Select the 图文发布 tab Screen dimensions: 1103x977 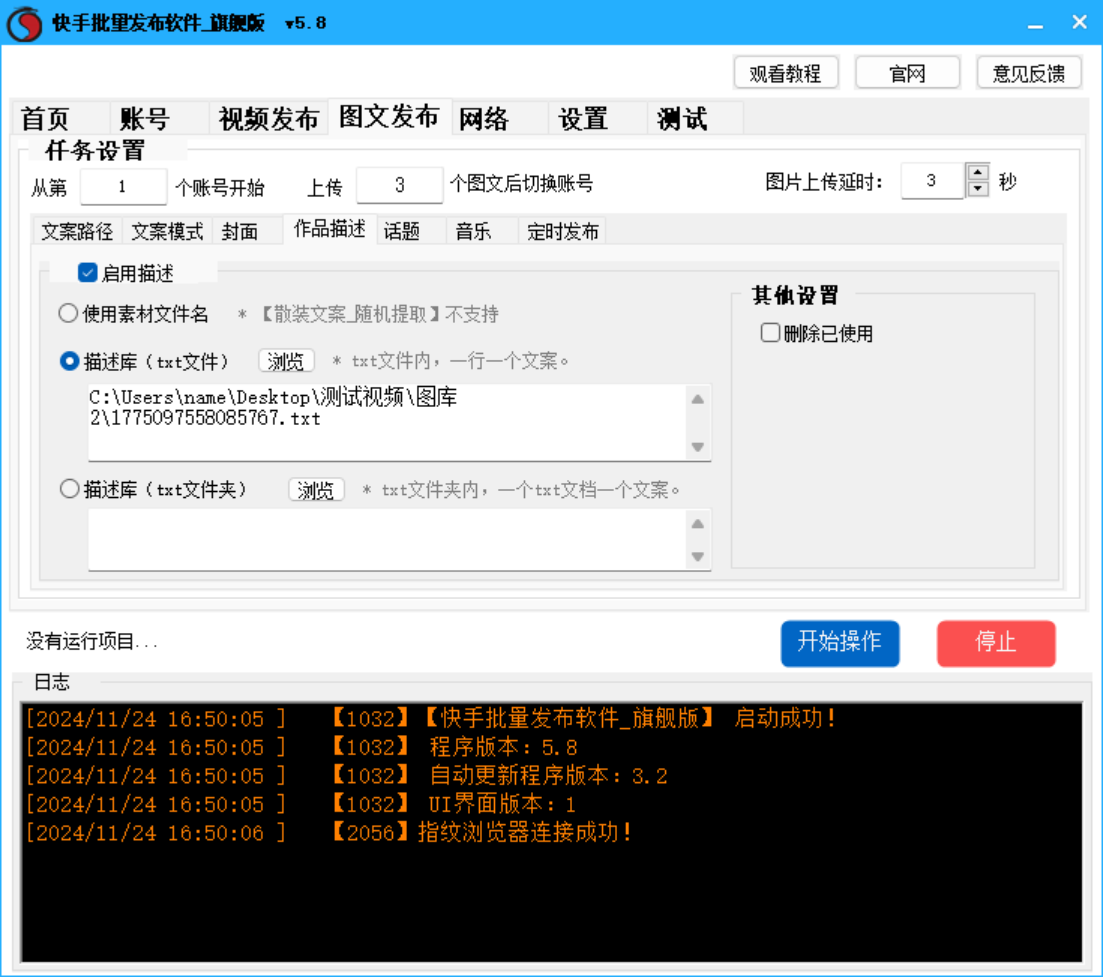click(389, 117)
